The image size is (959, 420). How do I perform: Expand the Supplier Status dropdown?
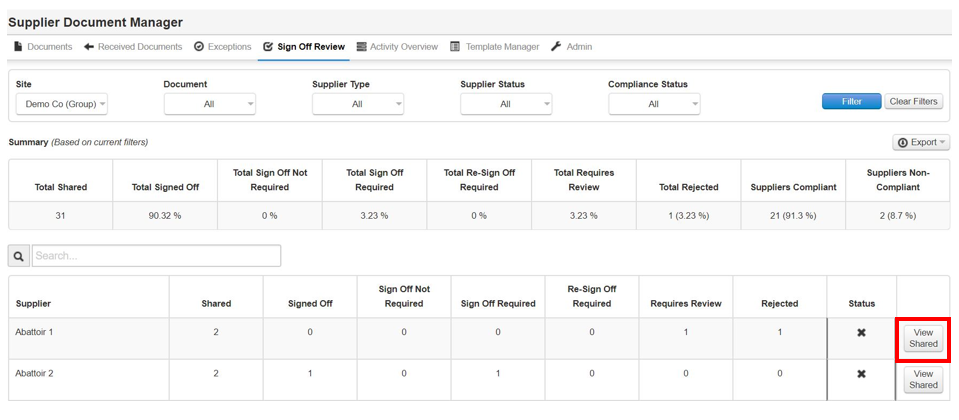(x=506, y=104)
